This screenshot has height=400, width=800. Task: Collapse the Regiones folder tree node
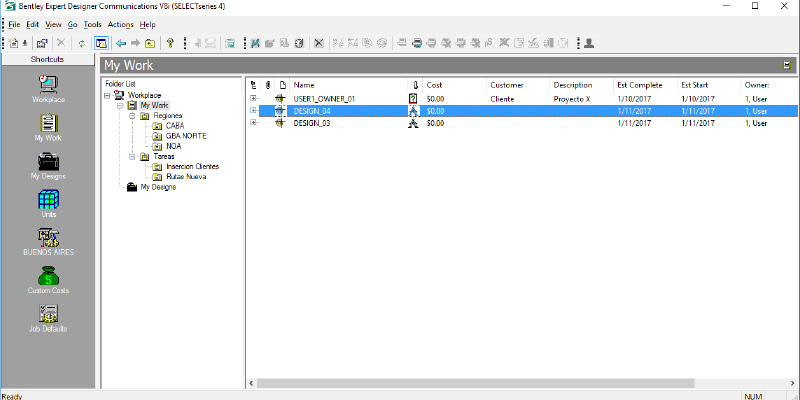point(131,116)
